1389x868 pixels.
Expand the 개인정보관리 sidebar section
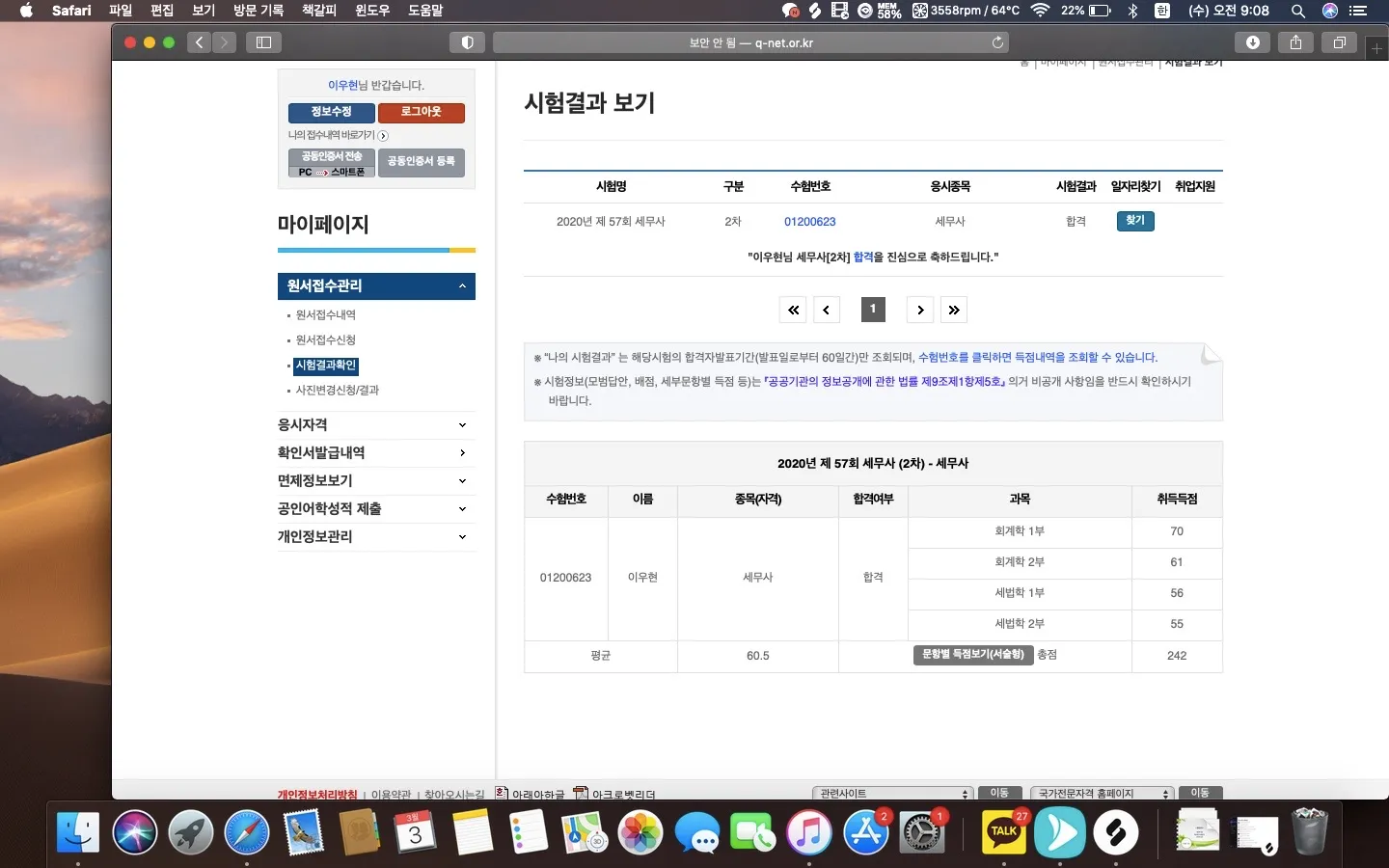coord(376,537)
